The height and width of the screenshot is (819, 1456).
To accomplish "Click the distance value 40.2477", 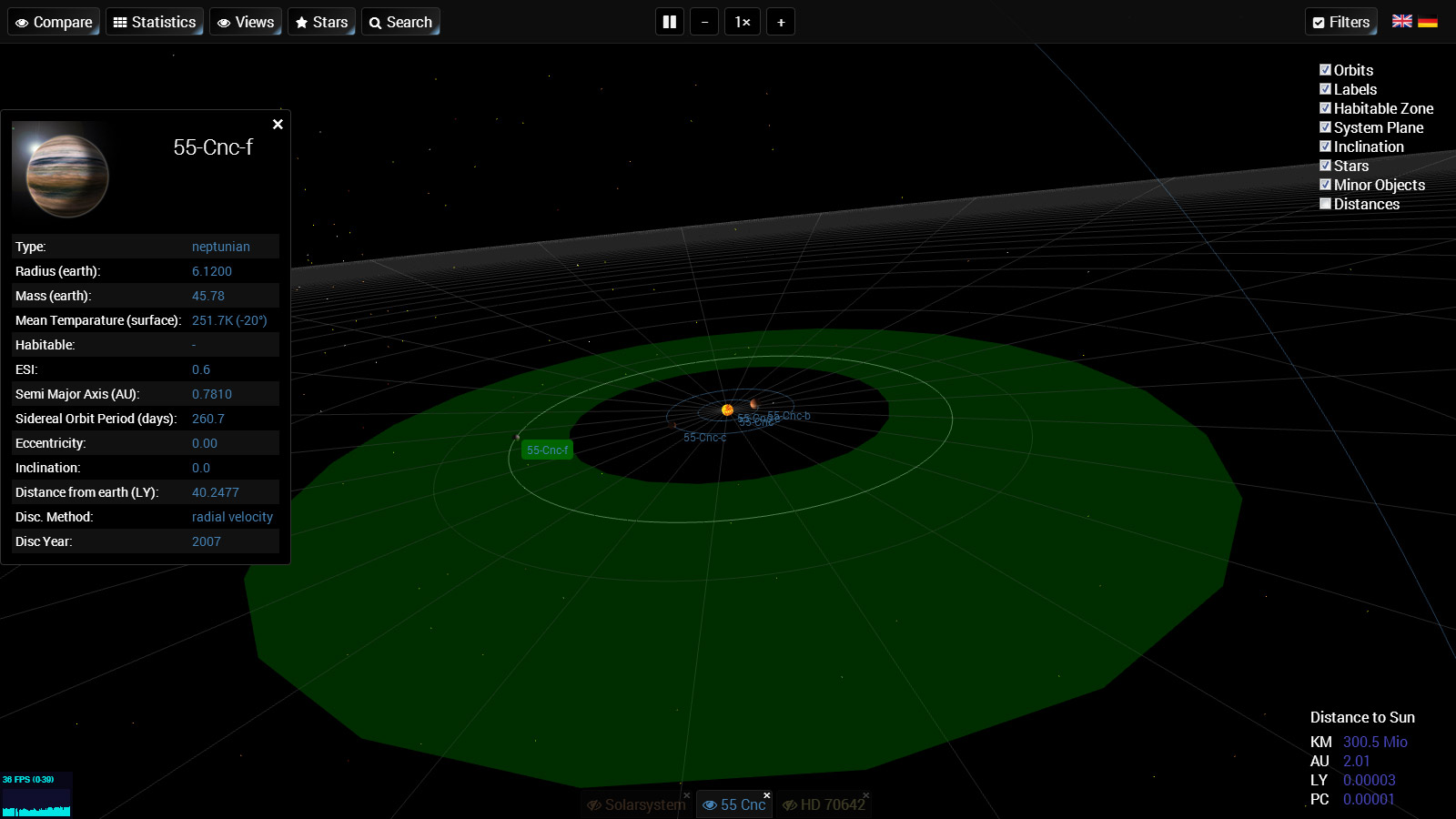I will point(216,492).
